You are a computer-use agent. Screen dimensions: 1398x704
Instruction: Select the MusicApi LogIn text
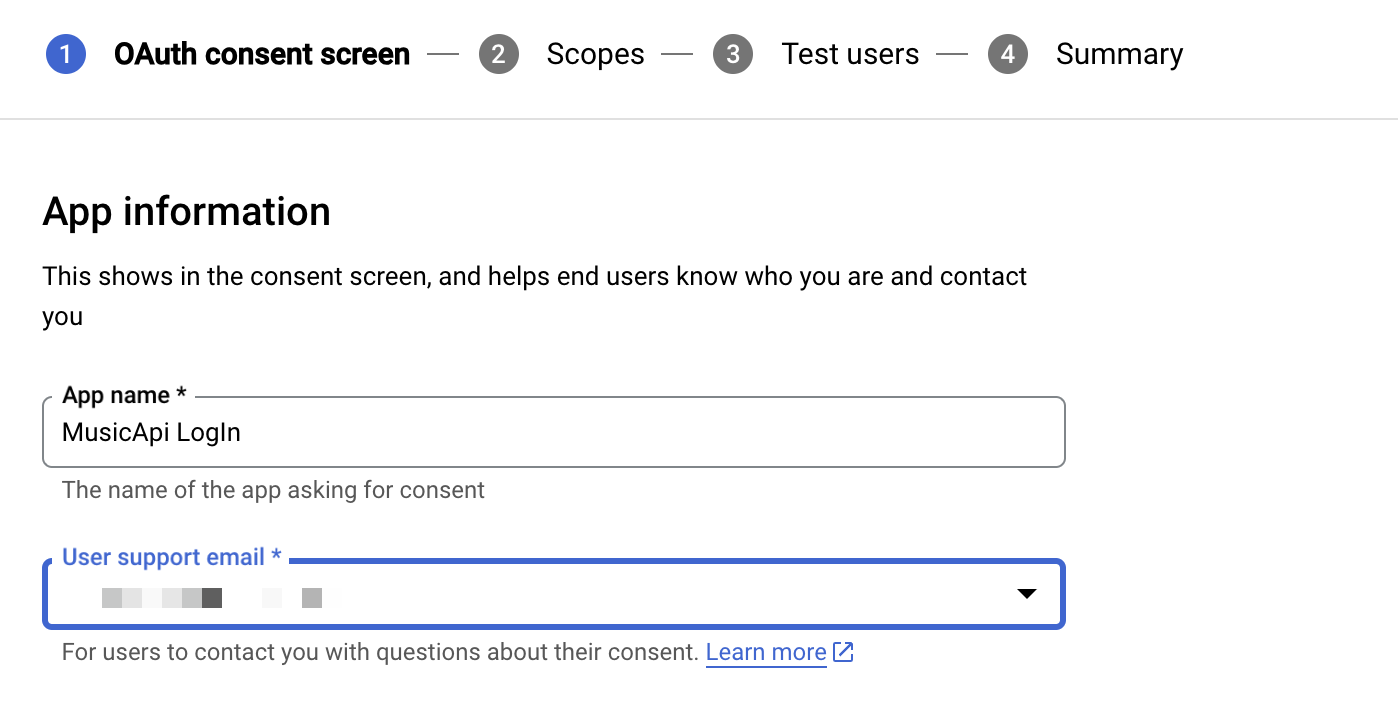(x=151, y=432)
